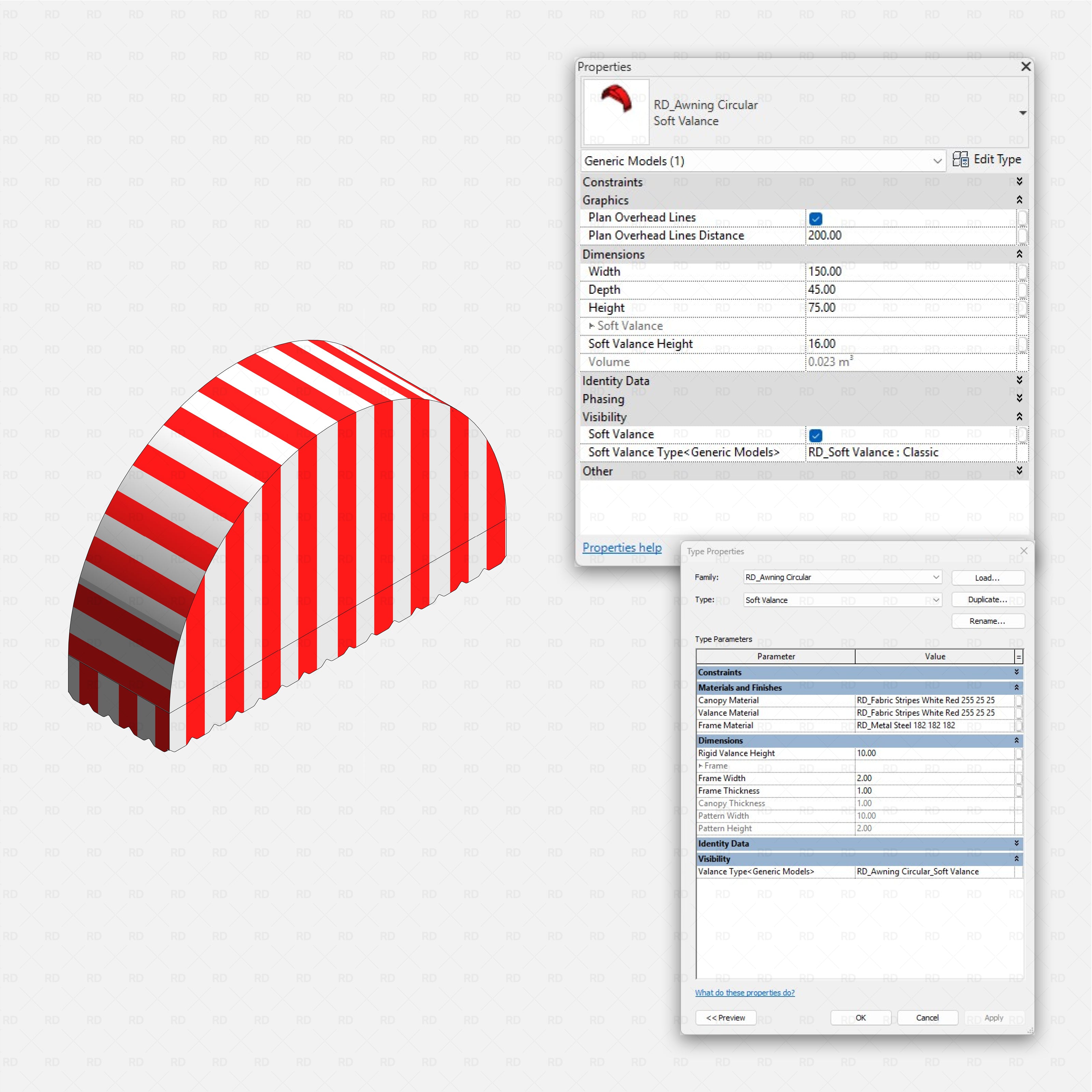Collapse the Dimensions group in Properties palette

[x=1019, y=254]
